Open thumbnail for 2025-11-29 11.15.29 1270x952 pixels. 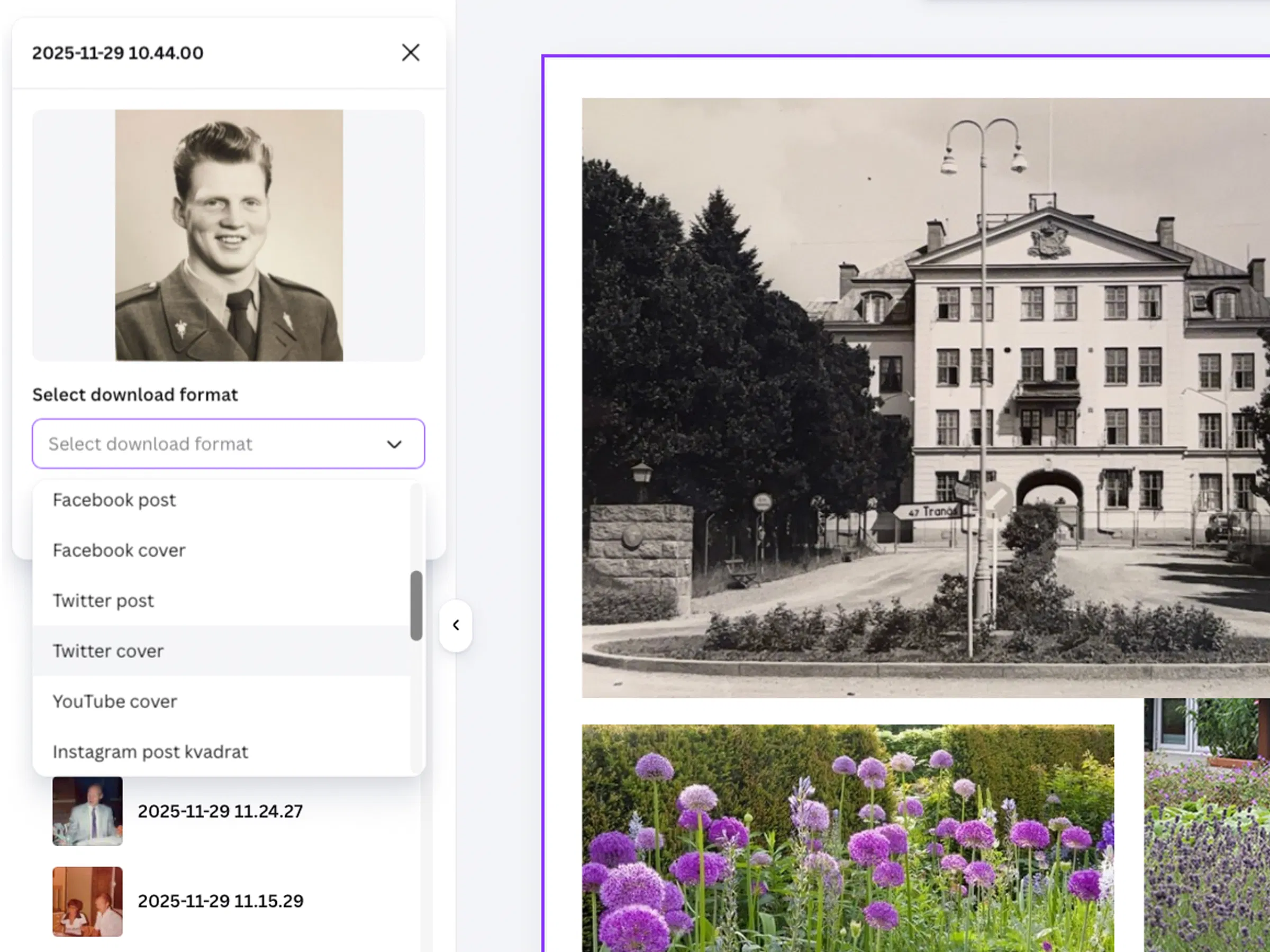87,901
